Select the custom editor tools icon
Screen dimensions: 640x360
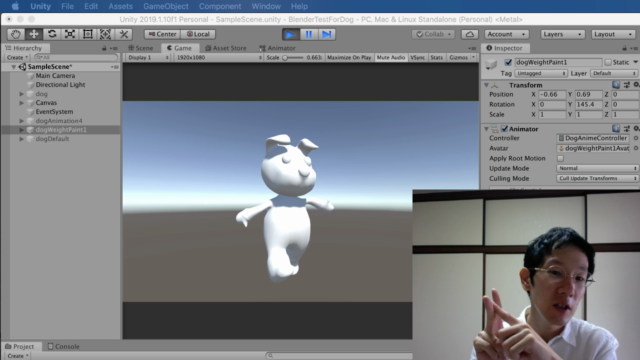(x=124, y=34)
